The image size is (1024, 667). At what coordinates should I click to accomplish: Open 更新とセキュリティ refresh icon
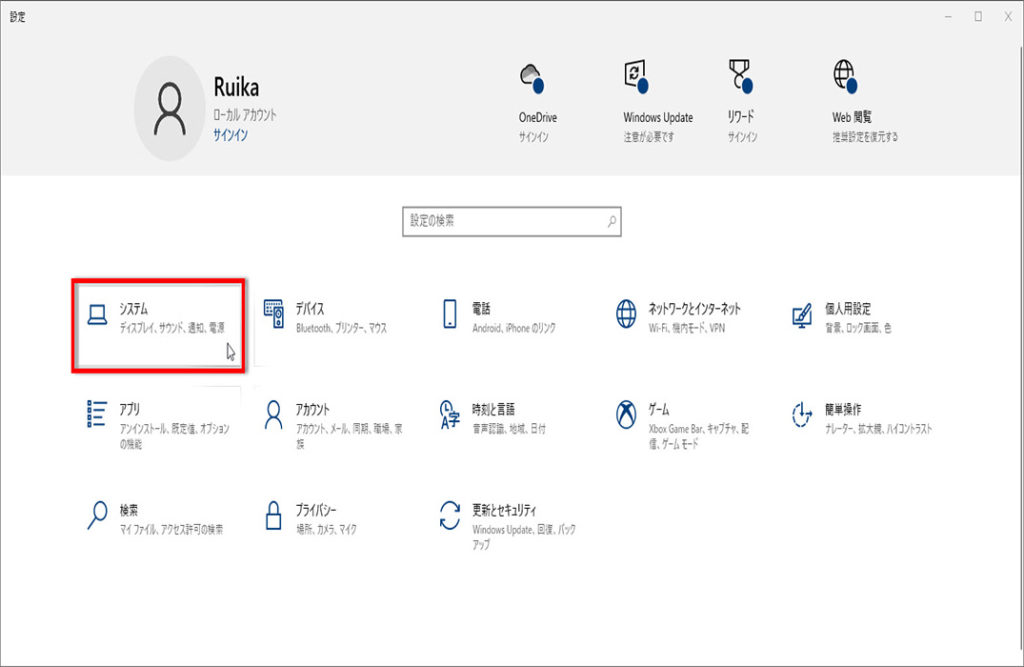tap(450, 515)
